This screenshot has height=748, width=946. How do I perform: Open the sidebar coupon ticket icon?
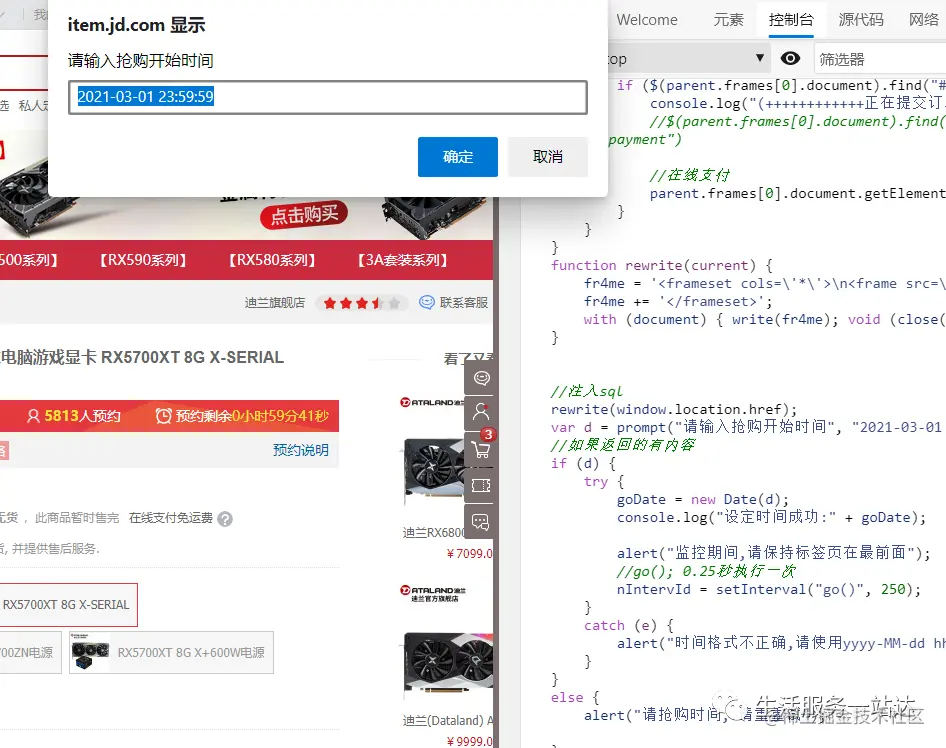[481, 486]
